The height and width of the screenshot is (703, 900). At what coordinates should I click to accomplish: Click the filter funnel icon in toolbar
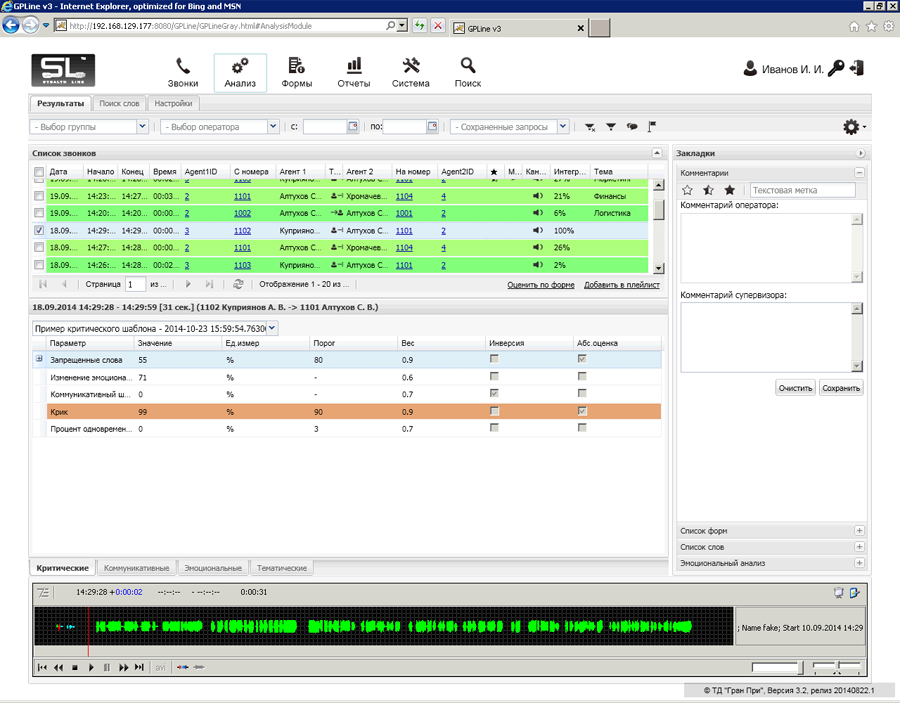(x=611, y=128)
